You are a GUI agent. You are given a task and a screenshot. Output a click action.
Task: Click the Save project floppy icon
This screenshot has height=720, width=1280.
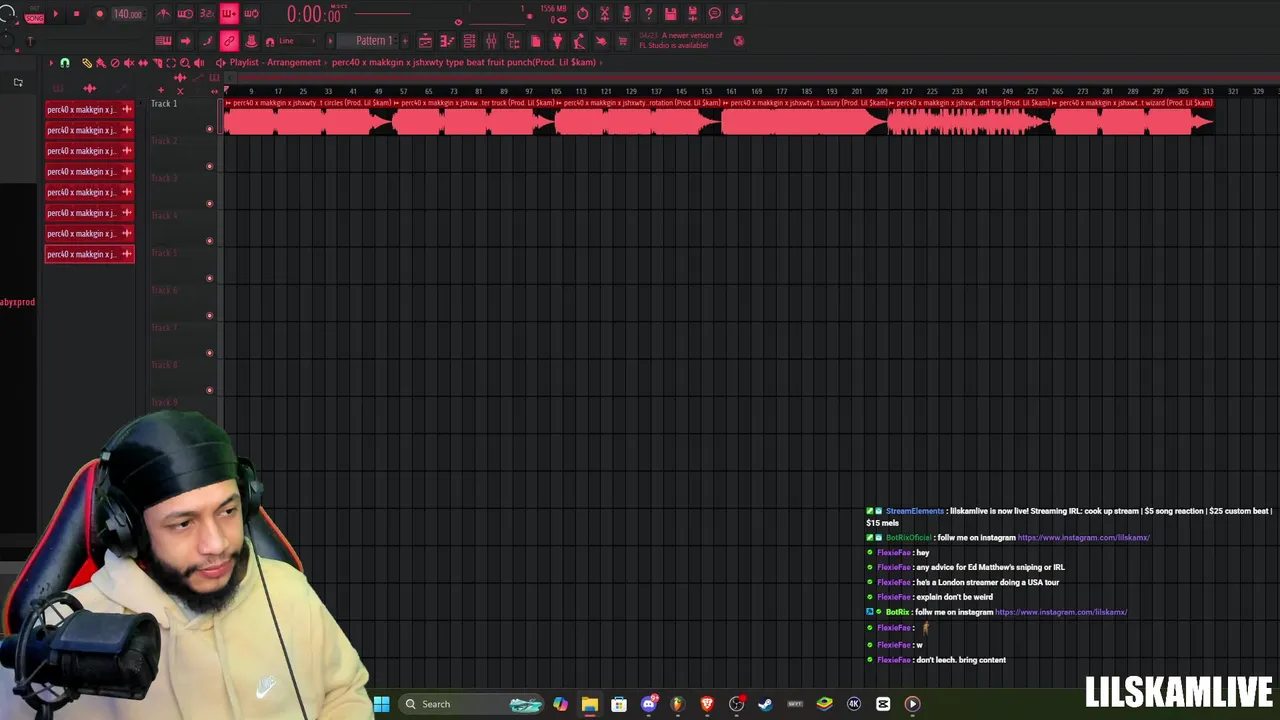[671, 14]
